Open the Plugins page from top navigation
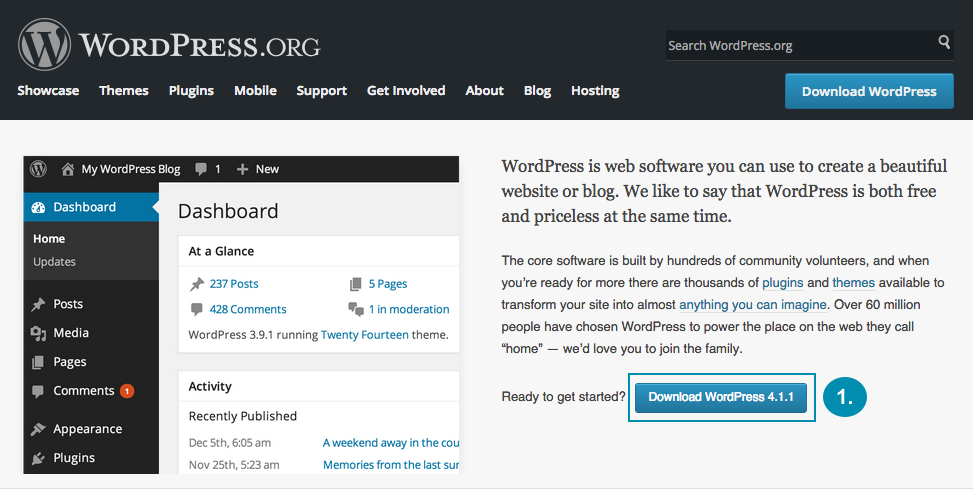The width and height of the screenshot is (973, 490). coord(191,90)
